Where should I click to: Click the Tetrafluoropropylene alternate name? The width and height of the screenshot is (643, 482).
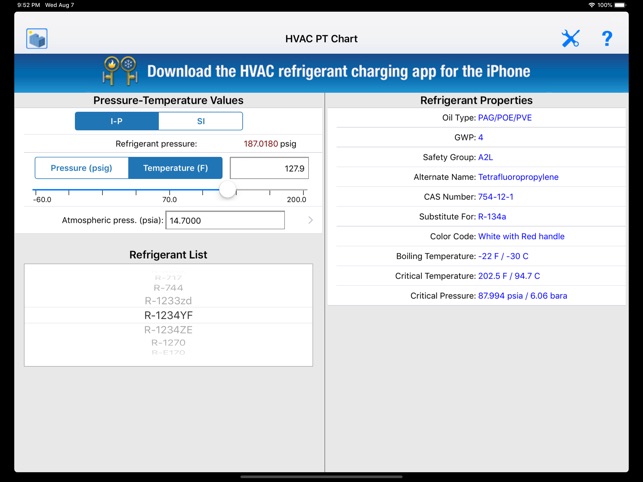point(518,177)
